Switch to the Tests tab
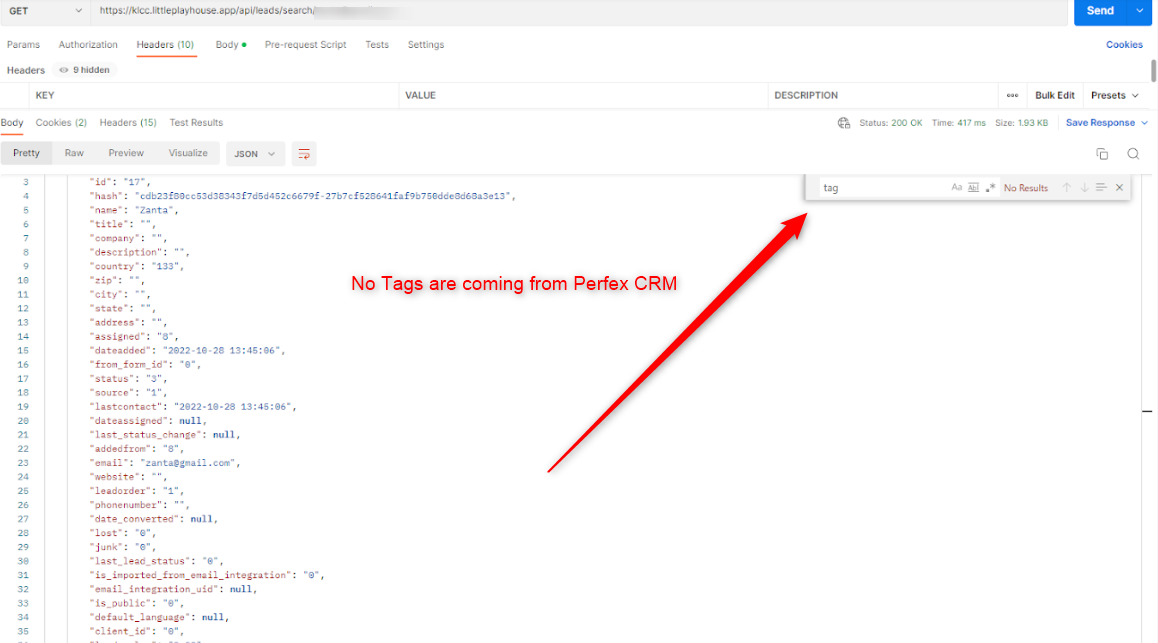Screen dimensions: 1158x643 coord(377,44)
